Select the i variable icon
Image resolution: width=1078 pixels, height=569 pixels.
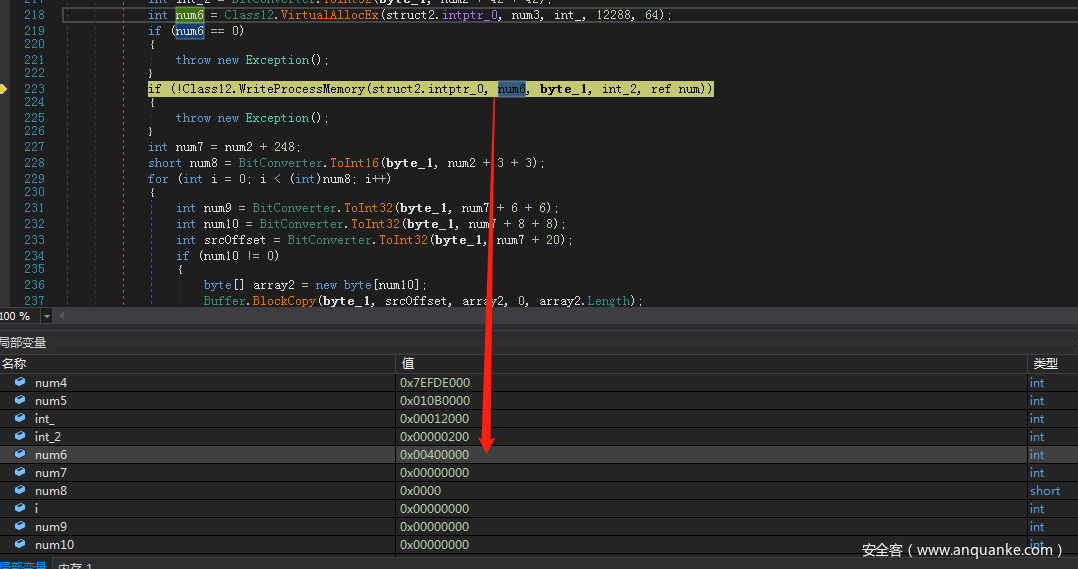20,508
